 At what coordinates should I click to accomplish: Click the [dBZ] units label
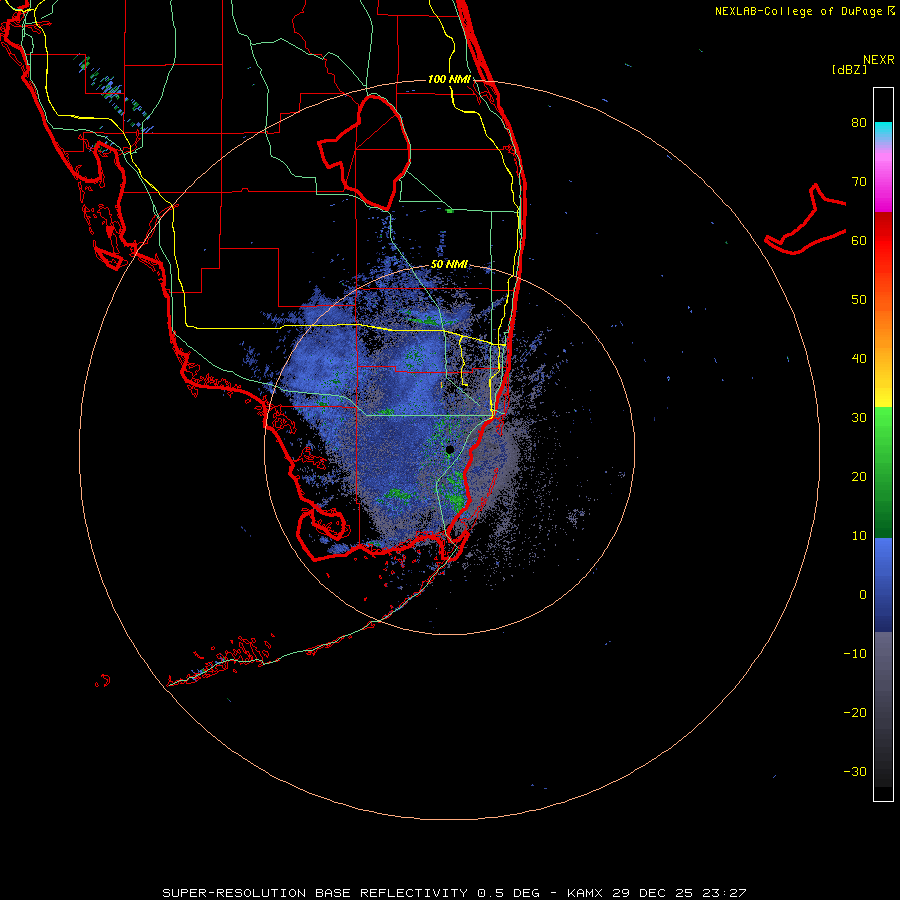click(x=849, y=69)
